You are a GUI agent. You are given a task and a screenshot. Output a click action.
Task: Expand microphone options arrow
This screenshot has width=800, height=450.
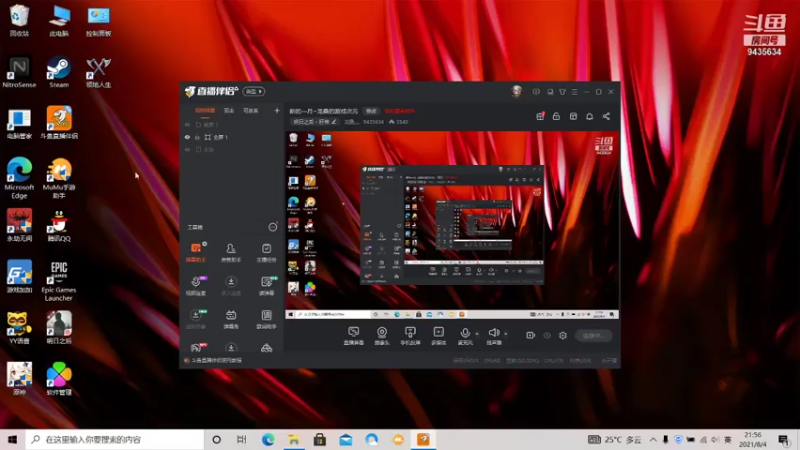(x=477, y=334)
